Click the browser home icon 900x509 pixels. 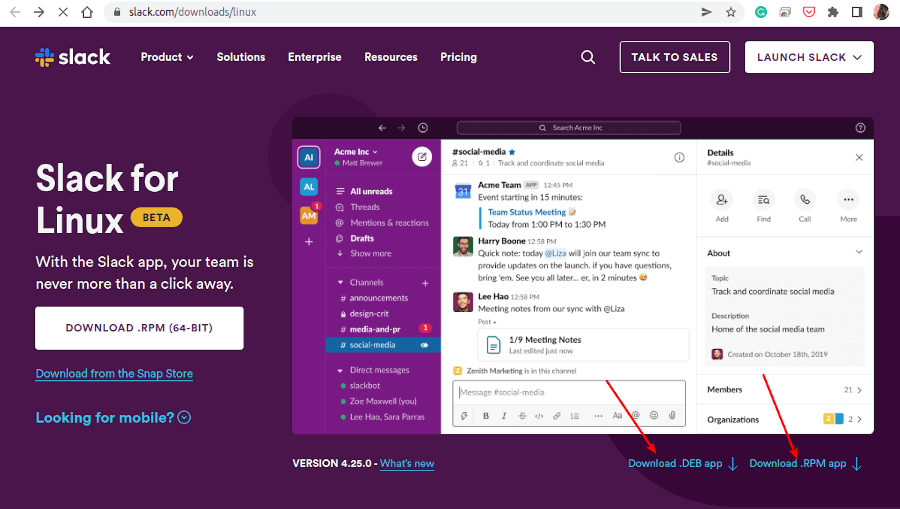pos(88,12)
